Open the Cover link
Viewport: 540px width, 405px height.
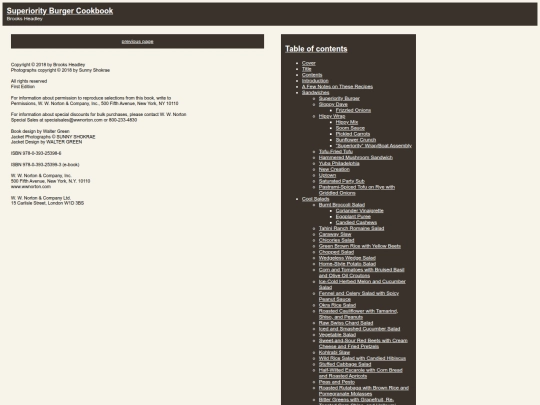point(309,63)
